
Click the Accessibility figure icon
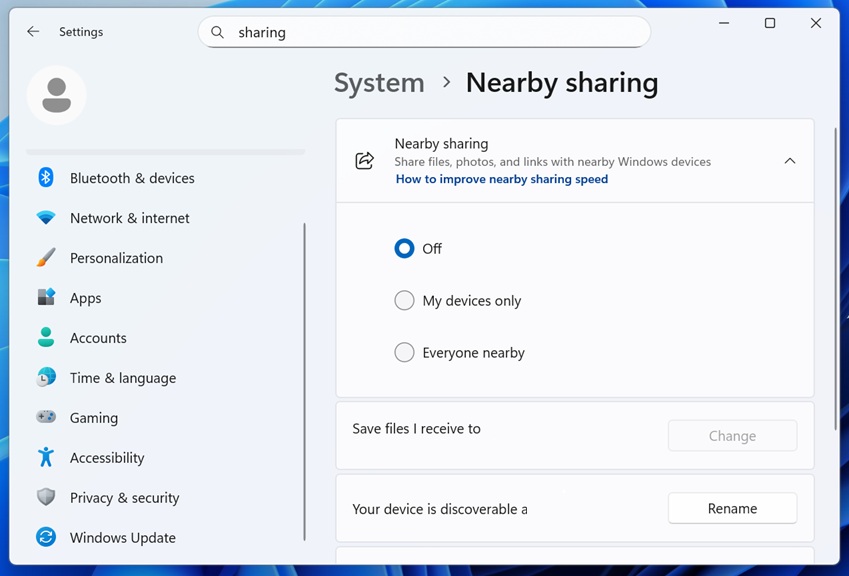click(x=46, y=458)
